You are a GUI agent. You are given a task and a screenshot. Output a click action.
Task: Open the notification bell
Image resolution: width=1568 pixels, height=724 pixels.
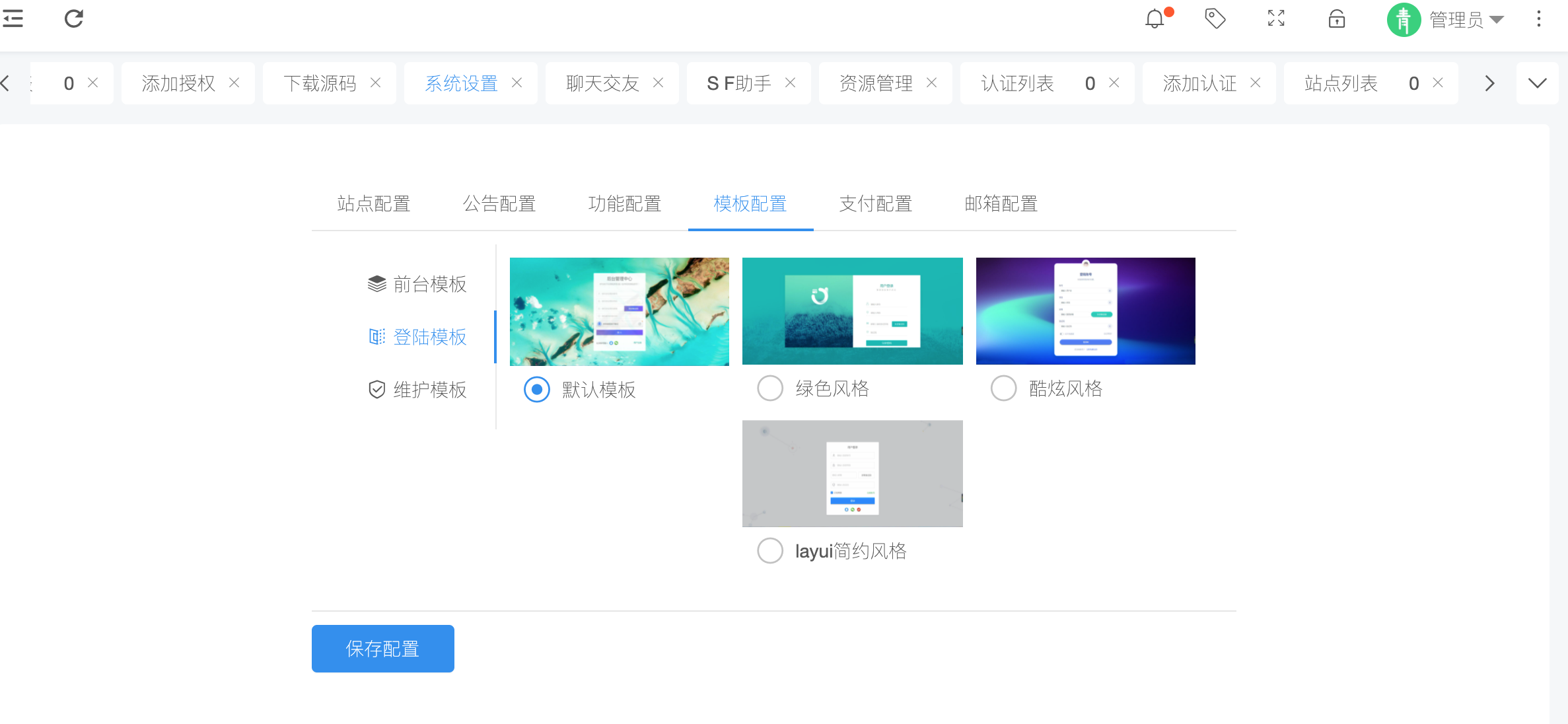pos(1155,18)
